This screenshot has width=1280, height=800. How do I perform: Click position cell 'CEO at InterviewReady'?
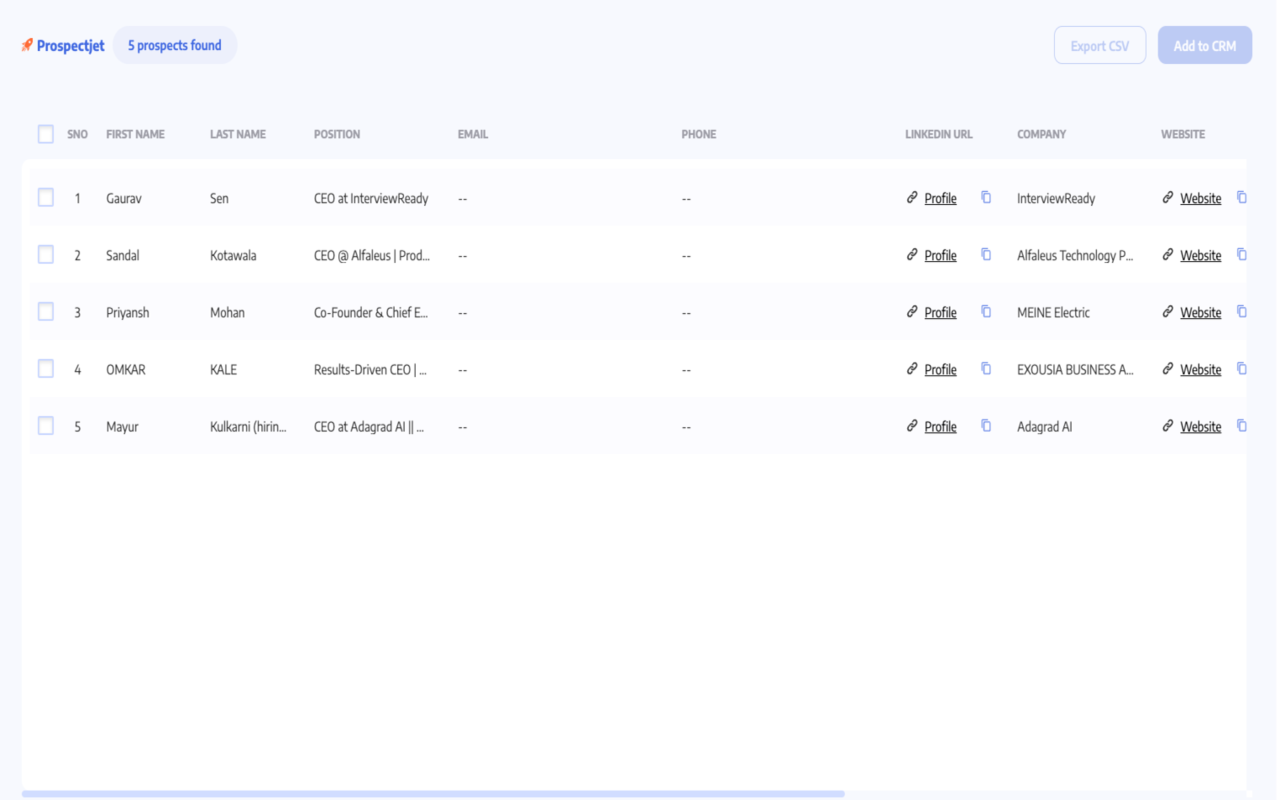point(371,198)
